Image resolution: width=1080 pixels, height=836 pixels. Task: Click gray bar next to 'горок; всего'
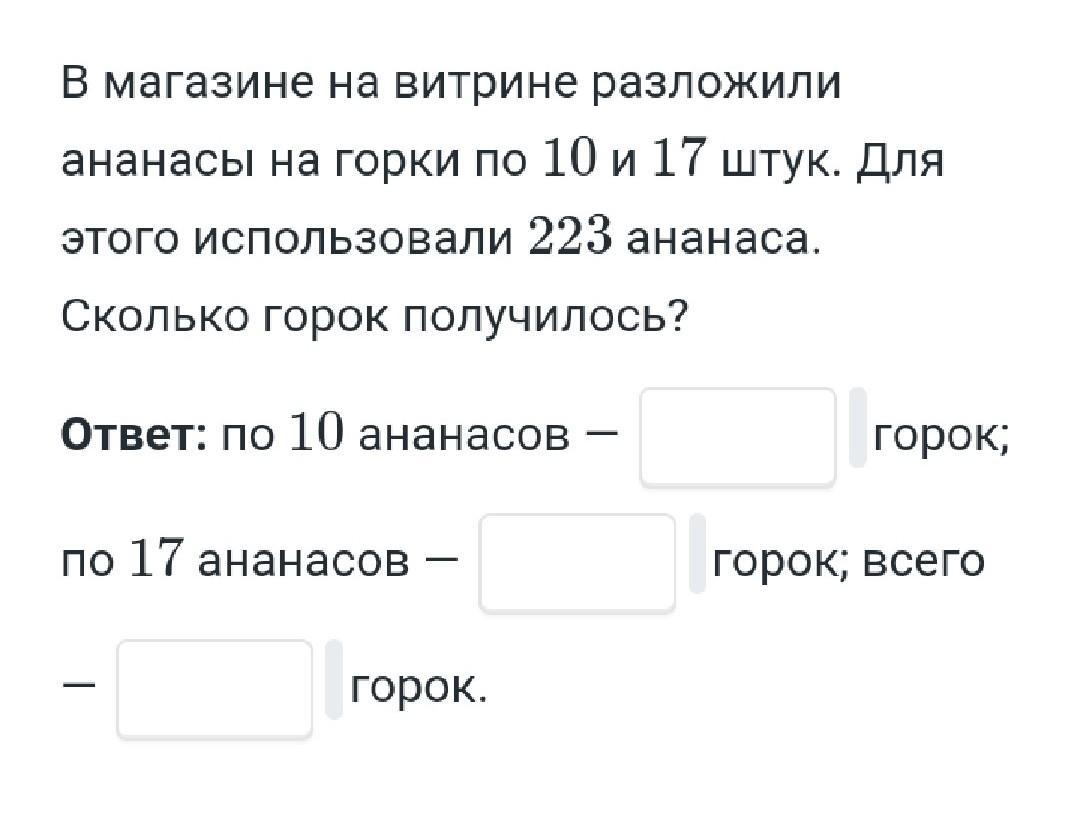pos(698,553)
